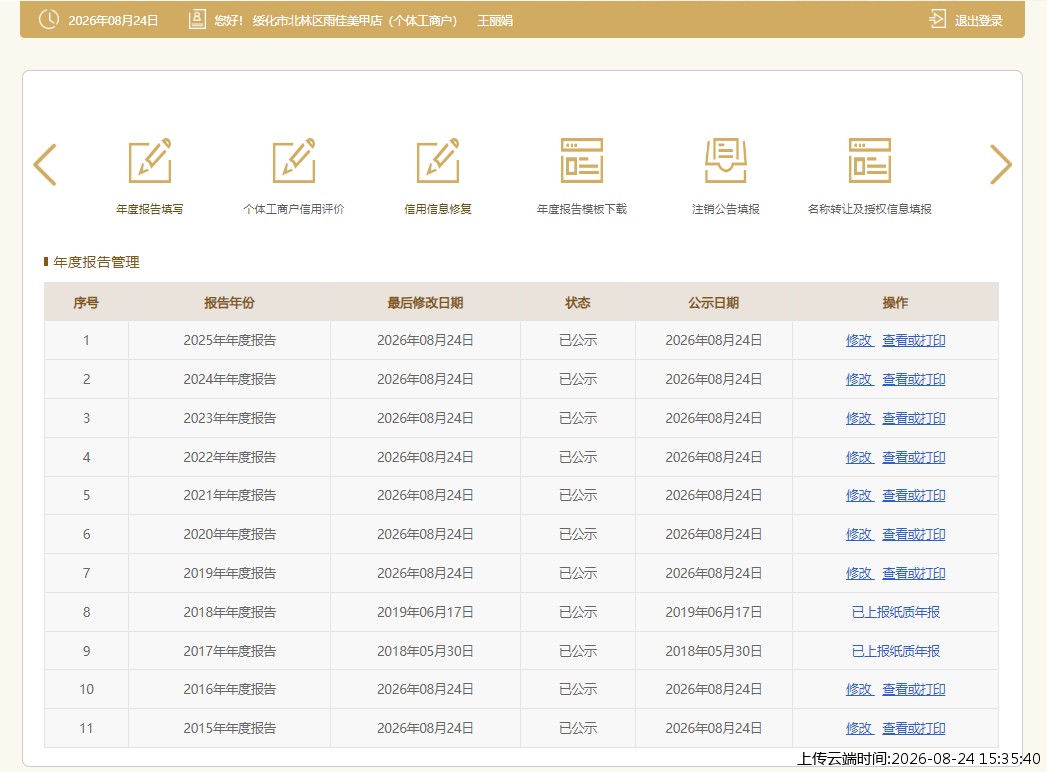Open the 名称转让及授权信息填报 icon

coord(869,160)
